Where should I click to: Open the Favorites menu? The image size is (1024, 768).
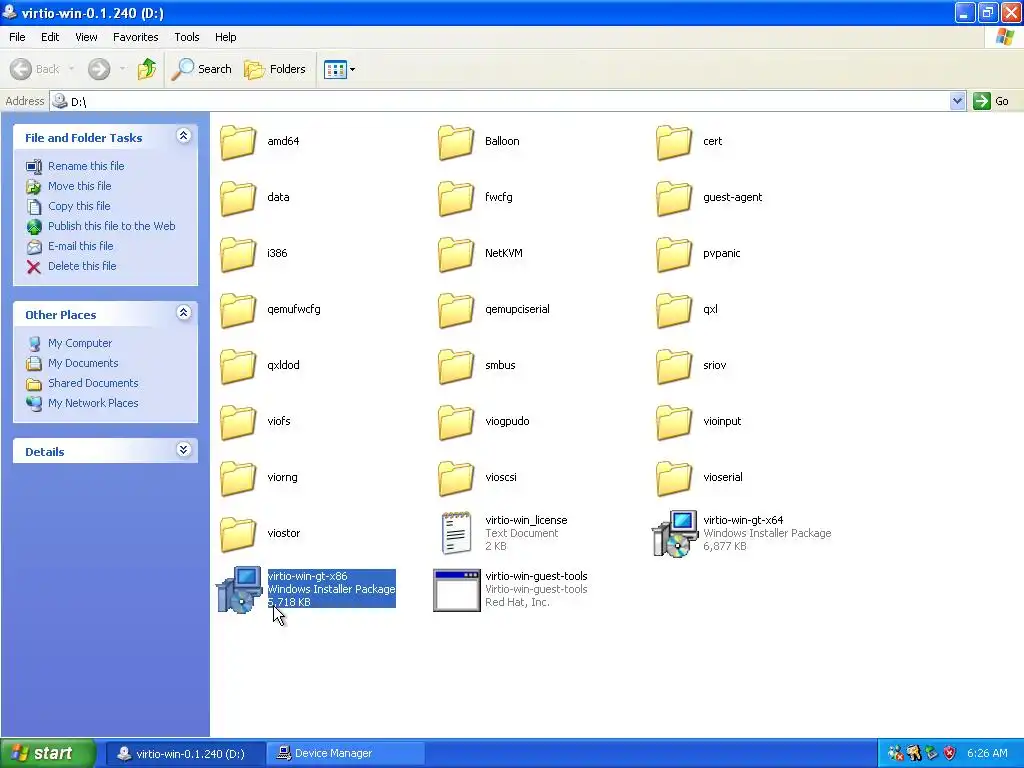pyautogui.click(x=135, y=37)
